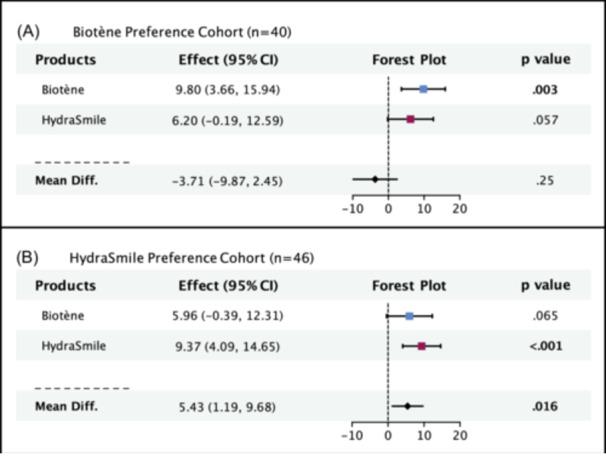Click the magenta HydraSmile square marker in panel B

[x=422, y=345]
